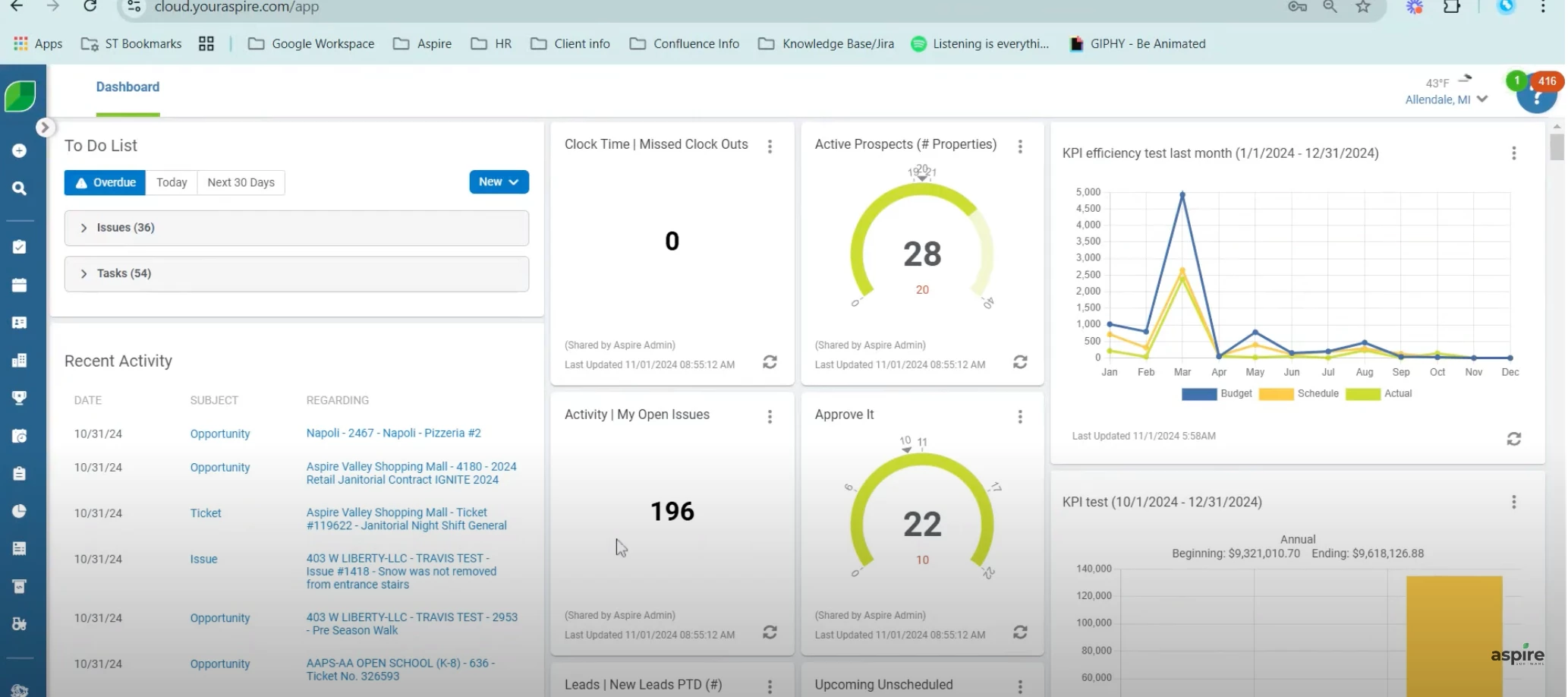Open search from the sidebar magnifier icon

(20, 188)
